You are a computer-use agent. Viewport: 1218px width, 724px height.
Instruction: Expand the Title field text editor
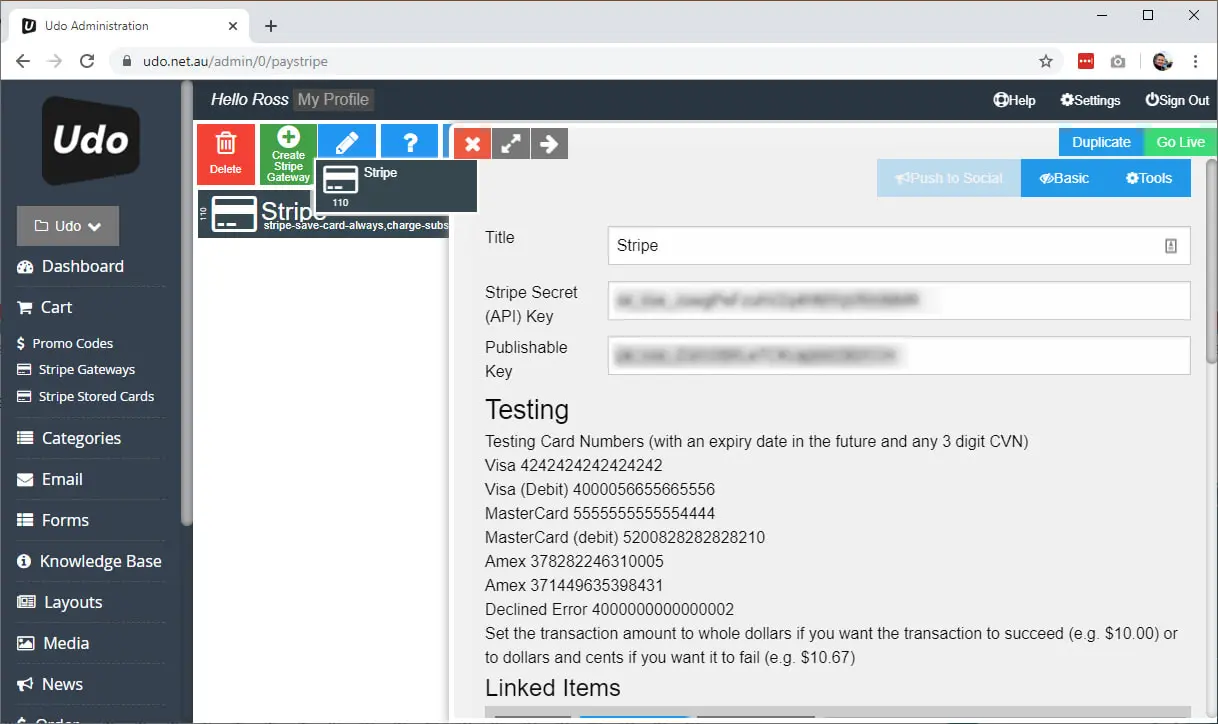point(1172,245)
